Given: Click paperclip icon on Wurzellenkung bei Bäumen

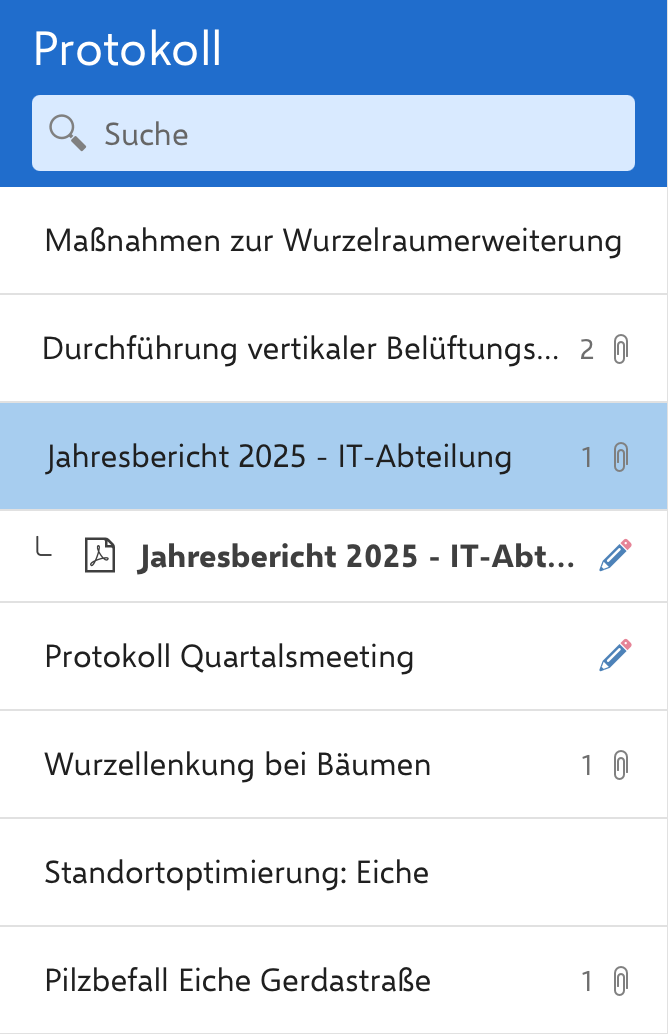Looking at the screenshot, I should (620, 766).
